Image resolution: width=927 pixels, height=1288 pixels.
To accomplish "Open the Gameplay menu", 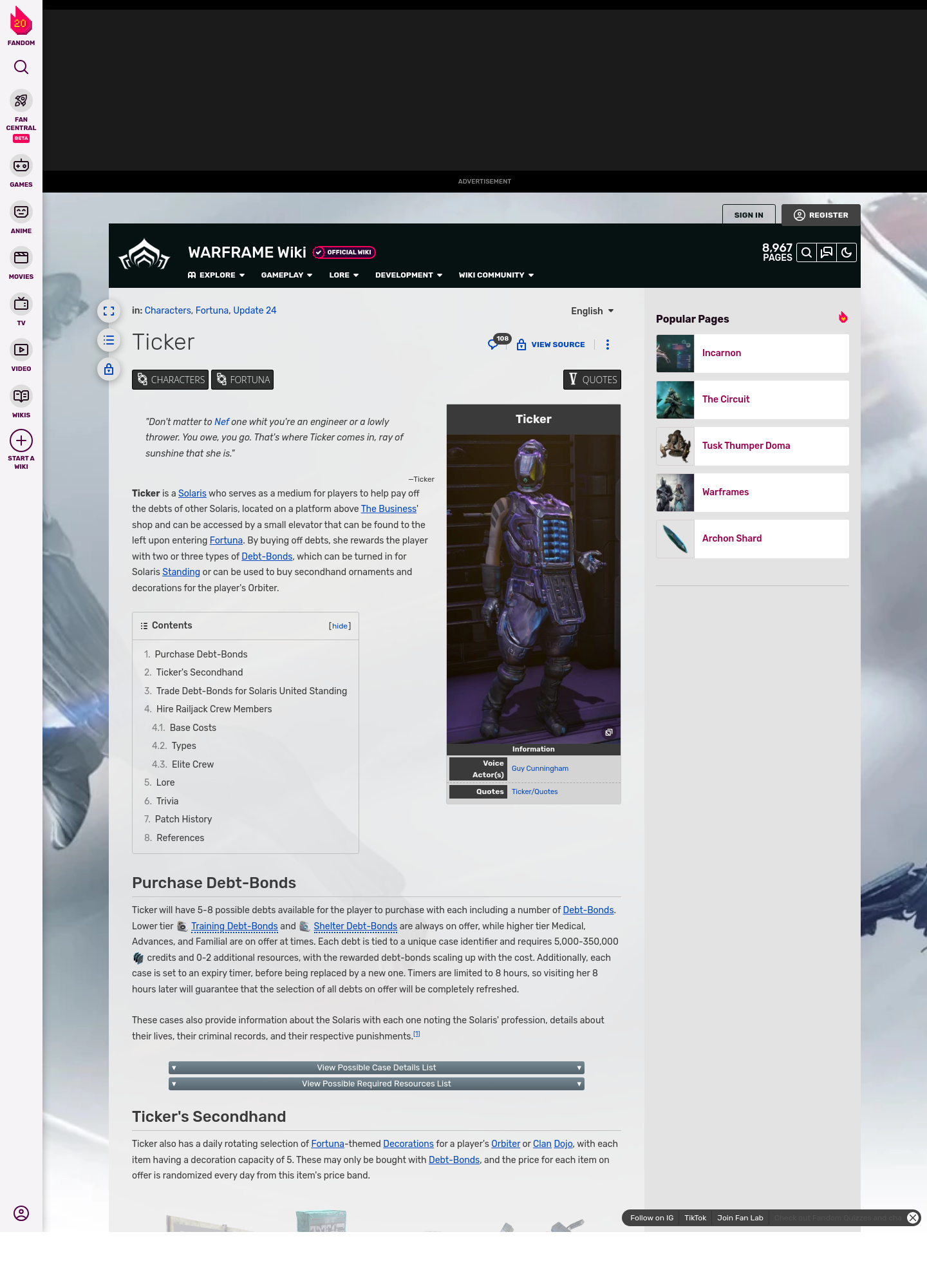I will [287, 275].
